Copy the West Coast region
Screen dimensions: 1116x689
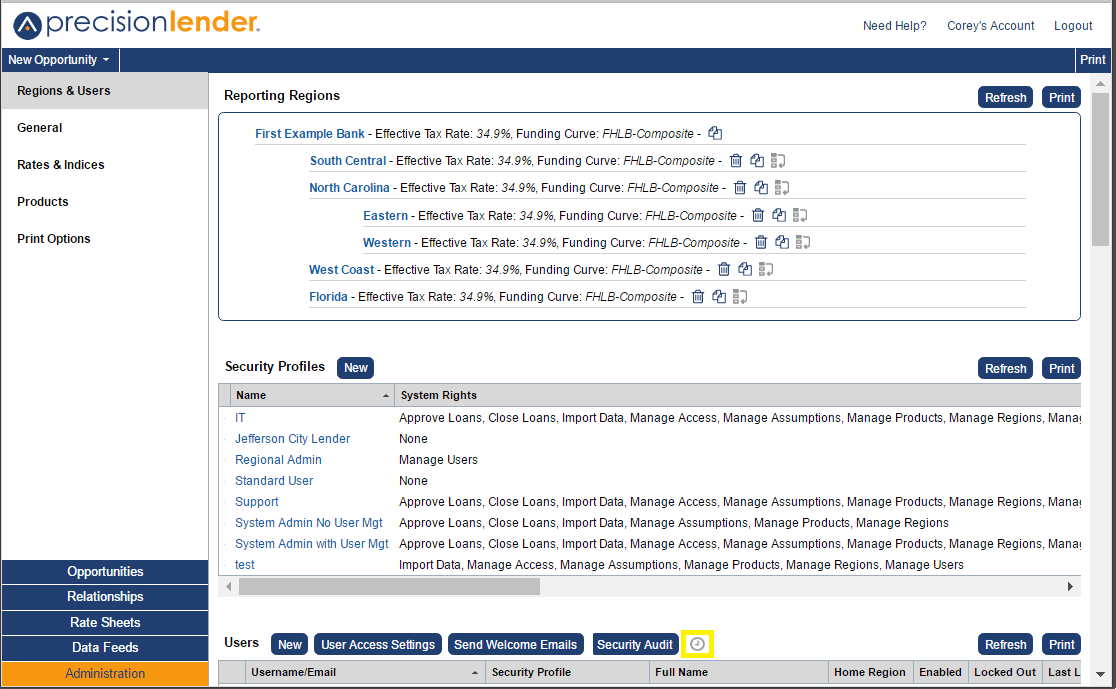[745, 269]
